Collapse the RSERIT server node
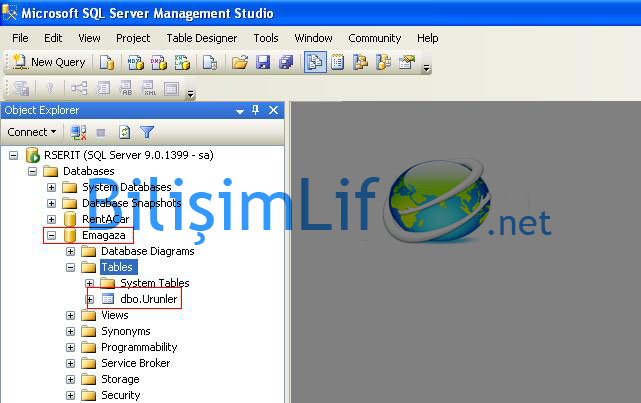The width and height of the screenshot is (641, 403). click(13, 155)
